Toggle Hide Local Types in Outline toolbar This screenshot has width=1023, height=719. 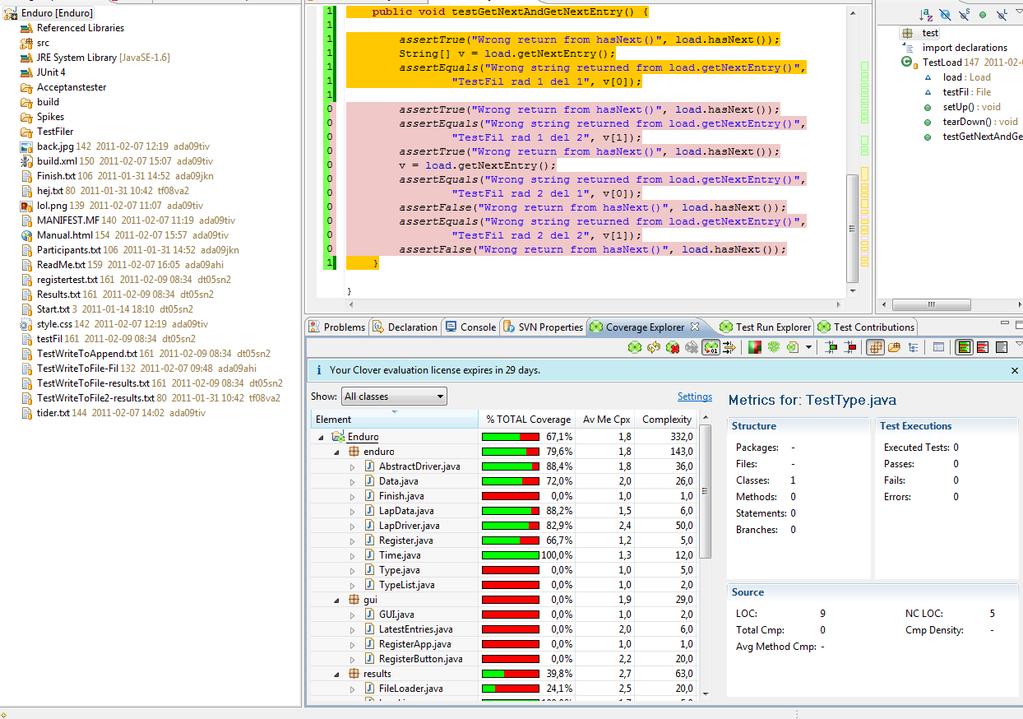[1001, 14]
